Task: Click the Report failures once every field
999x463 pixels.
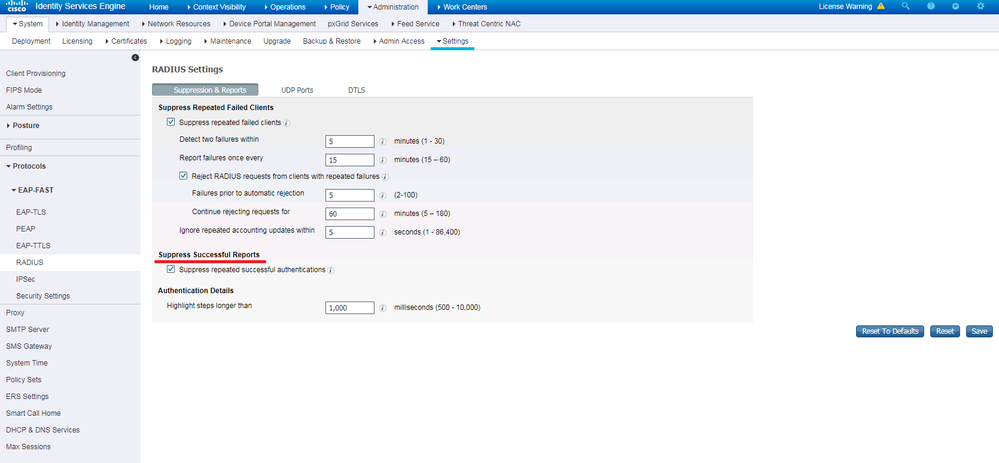Action: [x=350, y=160]
